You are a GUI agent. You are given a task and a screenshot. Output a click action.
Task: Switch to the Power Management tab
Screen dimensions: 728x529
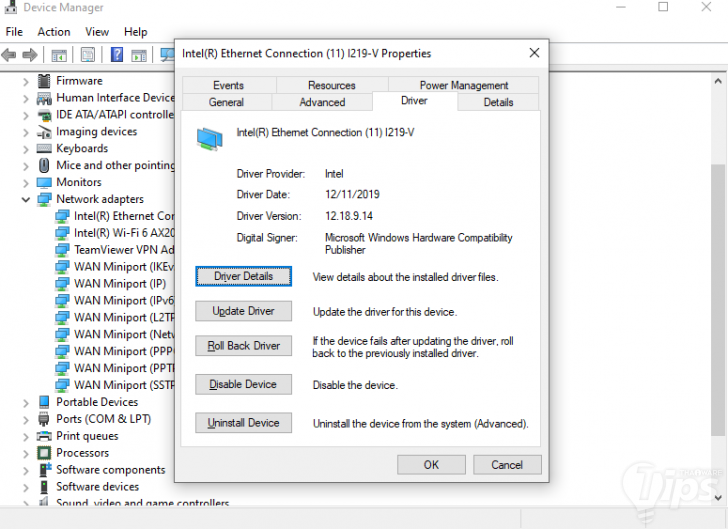(x=464, y=85)
